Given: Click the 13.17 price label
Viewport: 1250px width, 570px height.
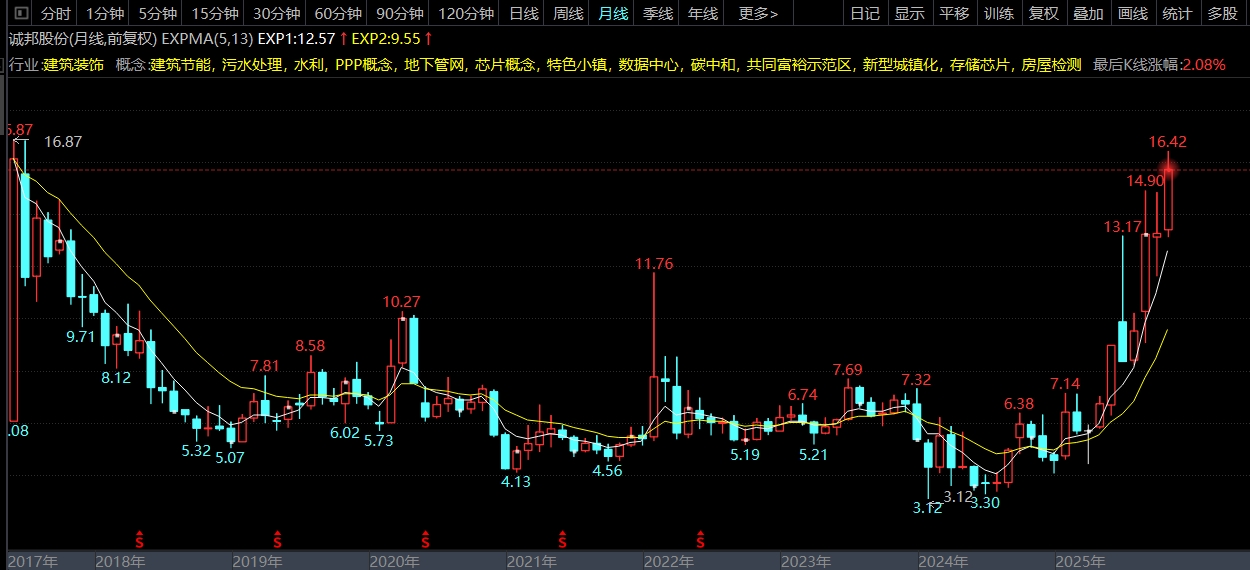Looking at the screenshot, I should coord(1122,227).
